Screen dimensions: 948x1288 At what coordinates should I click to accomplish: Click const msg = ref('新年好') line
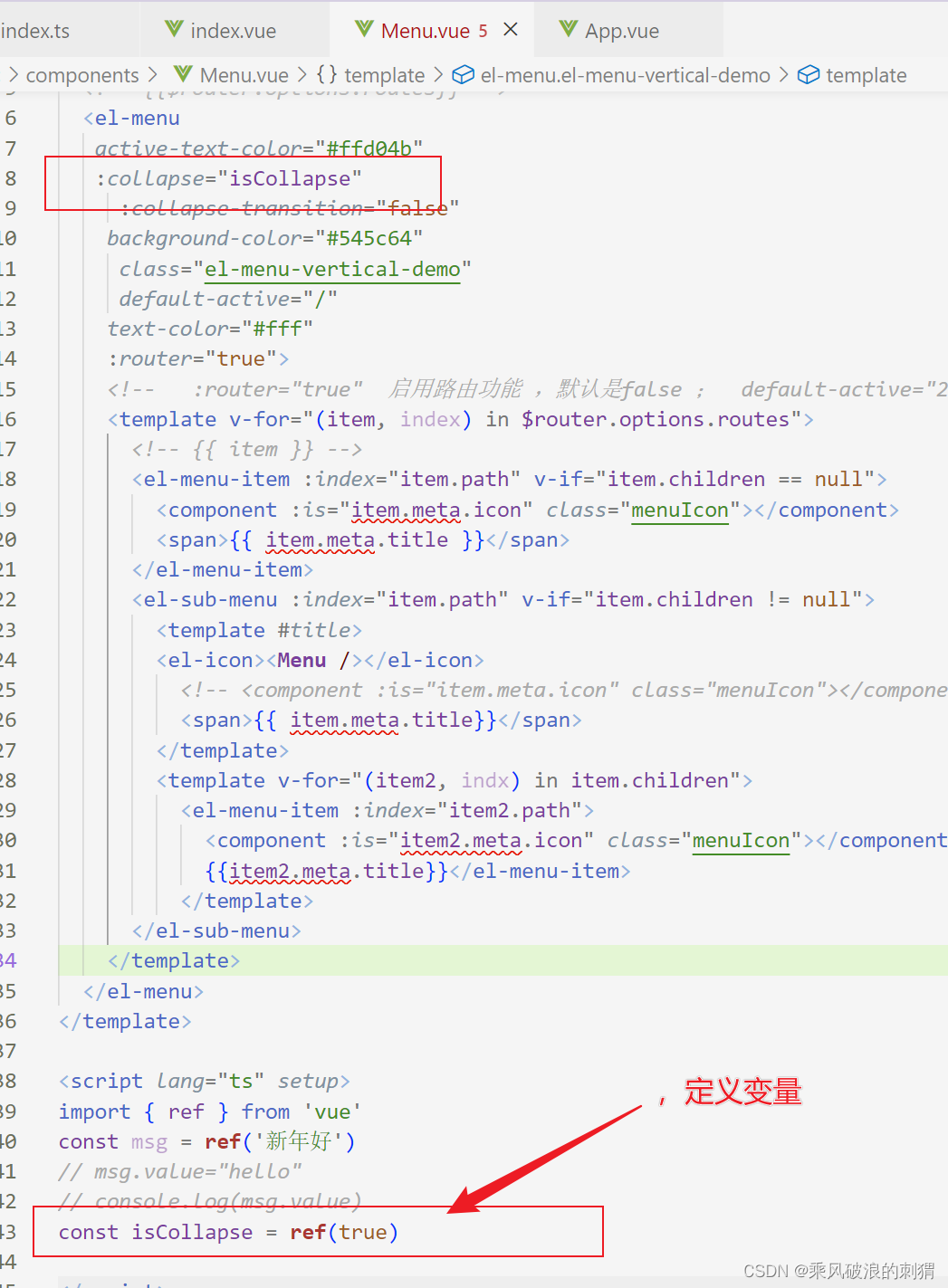207,1141
